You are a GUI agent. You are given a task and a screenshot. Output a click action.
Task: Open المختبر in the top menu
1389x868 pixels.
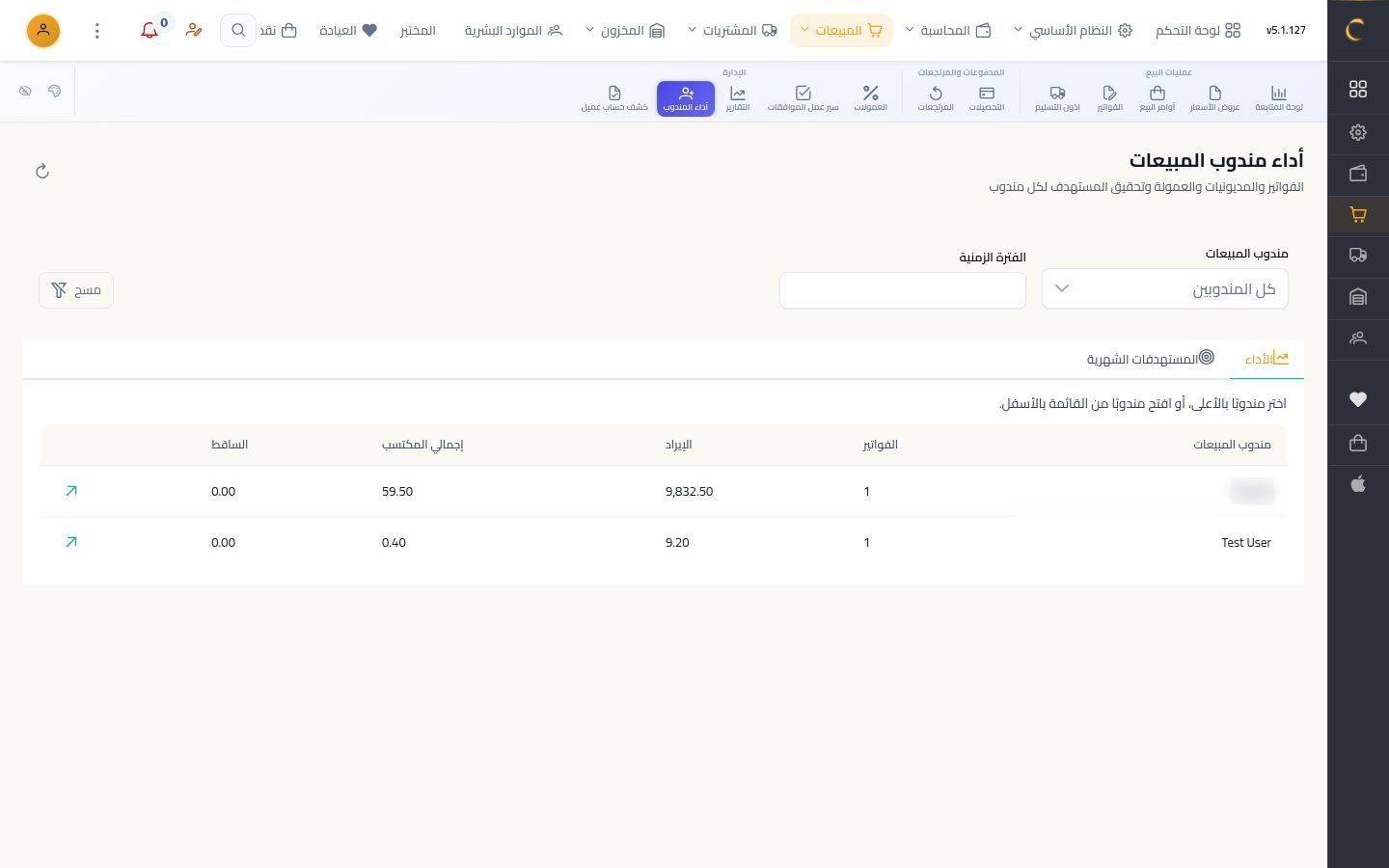(x=418, y=31)
